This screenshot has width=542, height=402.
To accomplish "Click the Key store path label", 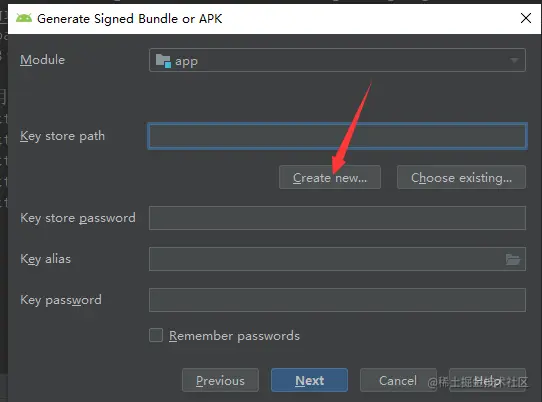I will pos(62,136).
